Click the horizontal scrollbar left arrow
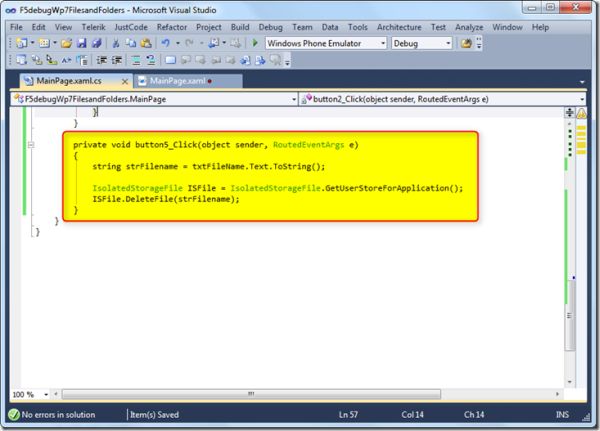The width and height of the screenshot is (600, 431). click(x=56, y=394)
